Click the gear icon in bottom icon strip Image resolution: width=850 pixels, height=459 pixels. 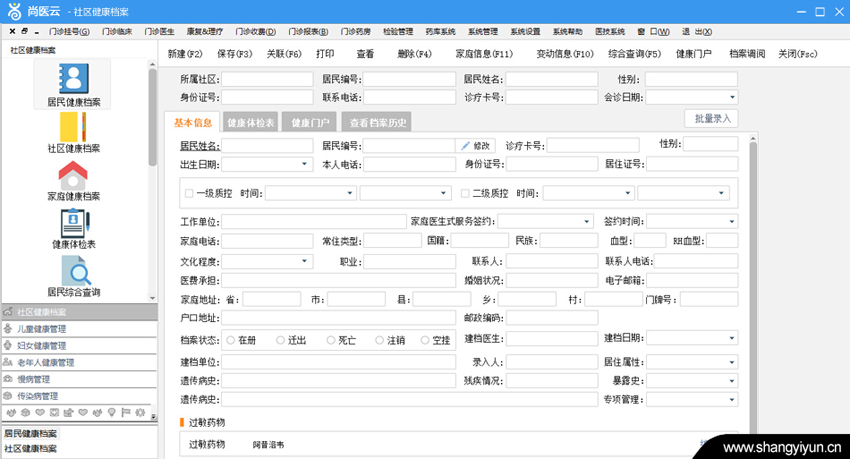click(x=140, y=412)
